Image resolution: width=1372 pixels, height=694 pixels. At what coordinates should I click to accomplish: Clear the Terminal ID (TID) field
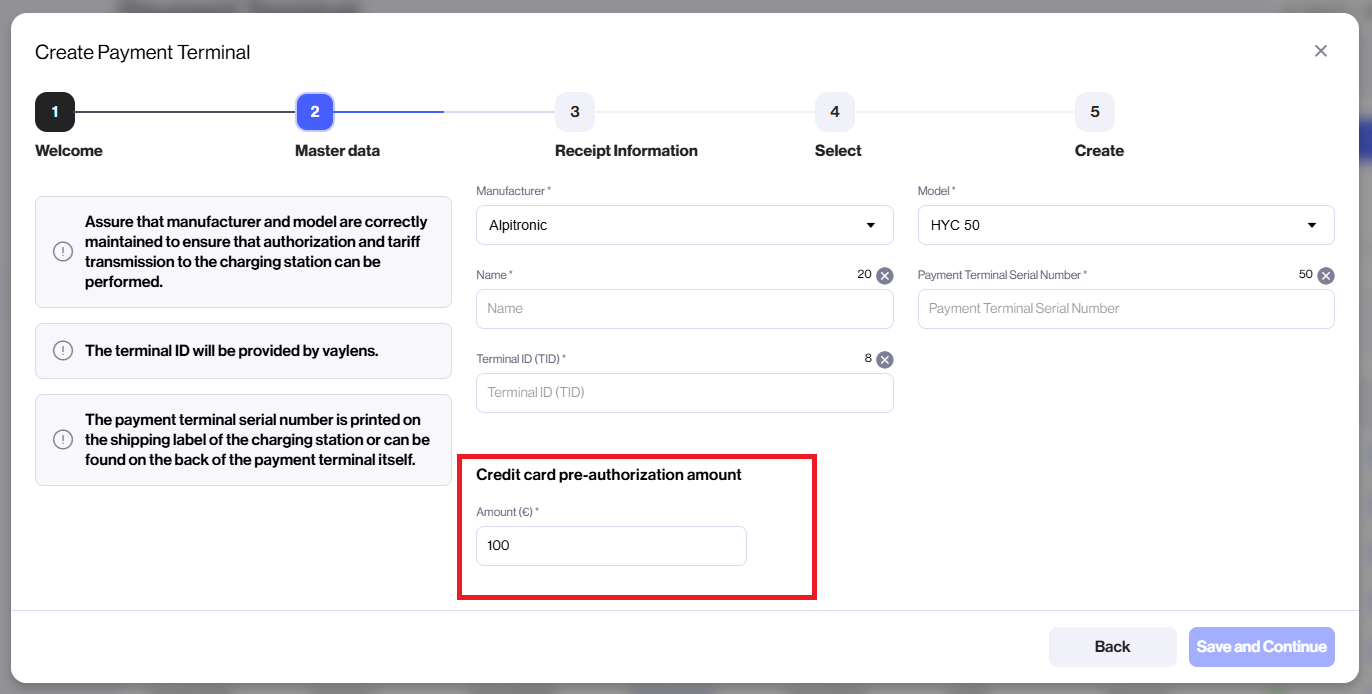(884, 359)
